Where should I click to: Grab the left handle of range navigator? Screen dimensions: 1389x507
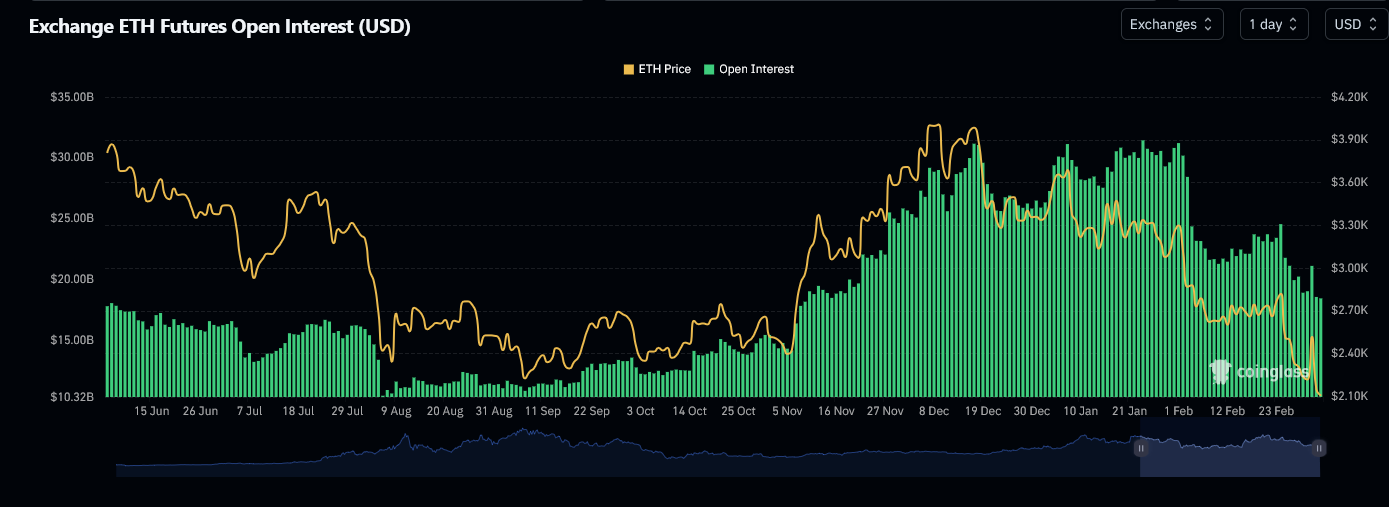(1140, 449)
